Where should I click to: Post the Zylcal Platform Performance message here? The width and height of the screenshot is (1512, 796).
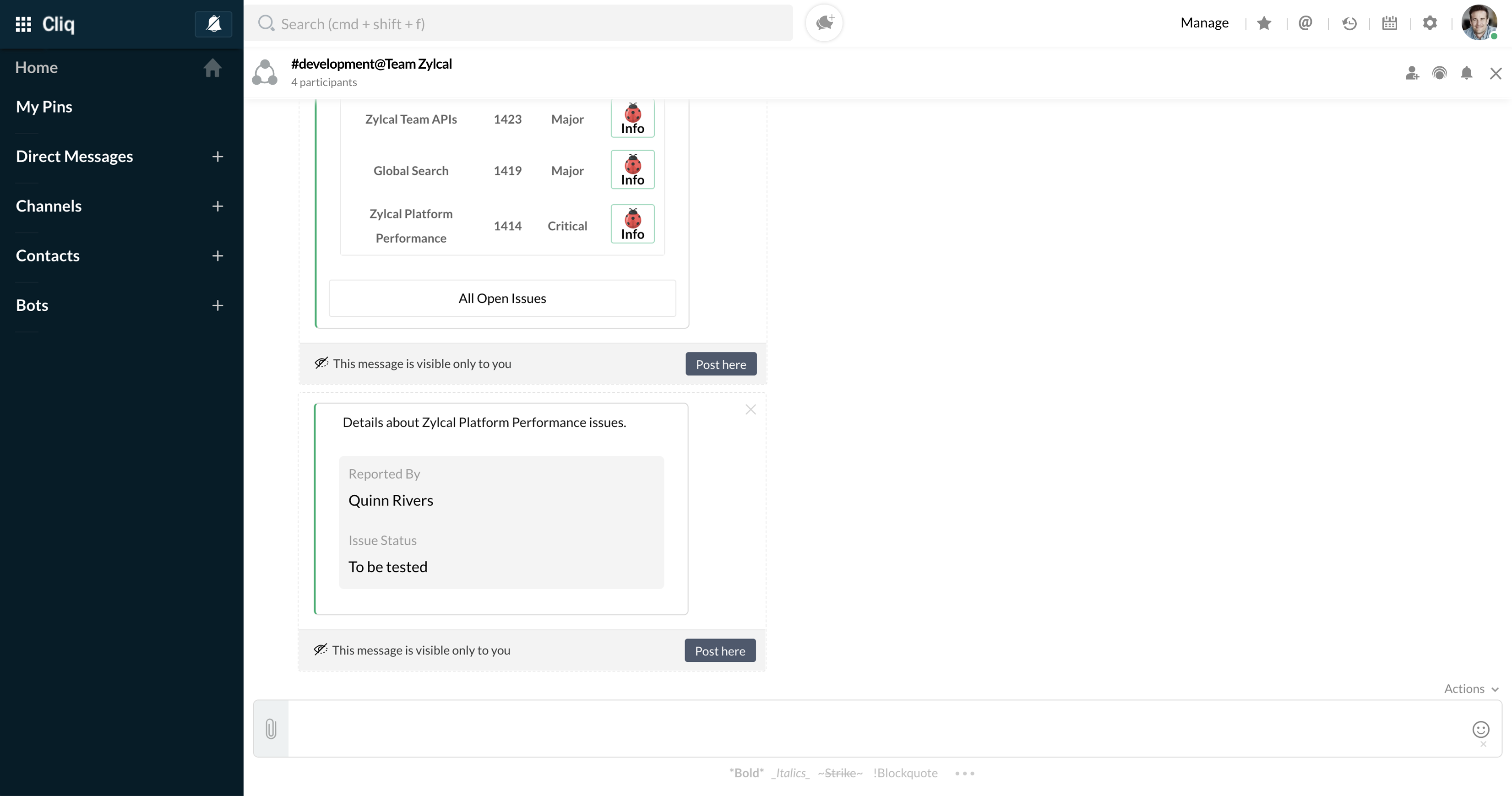720,650
